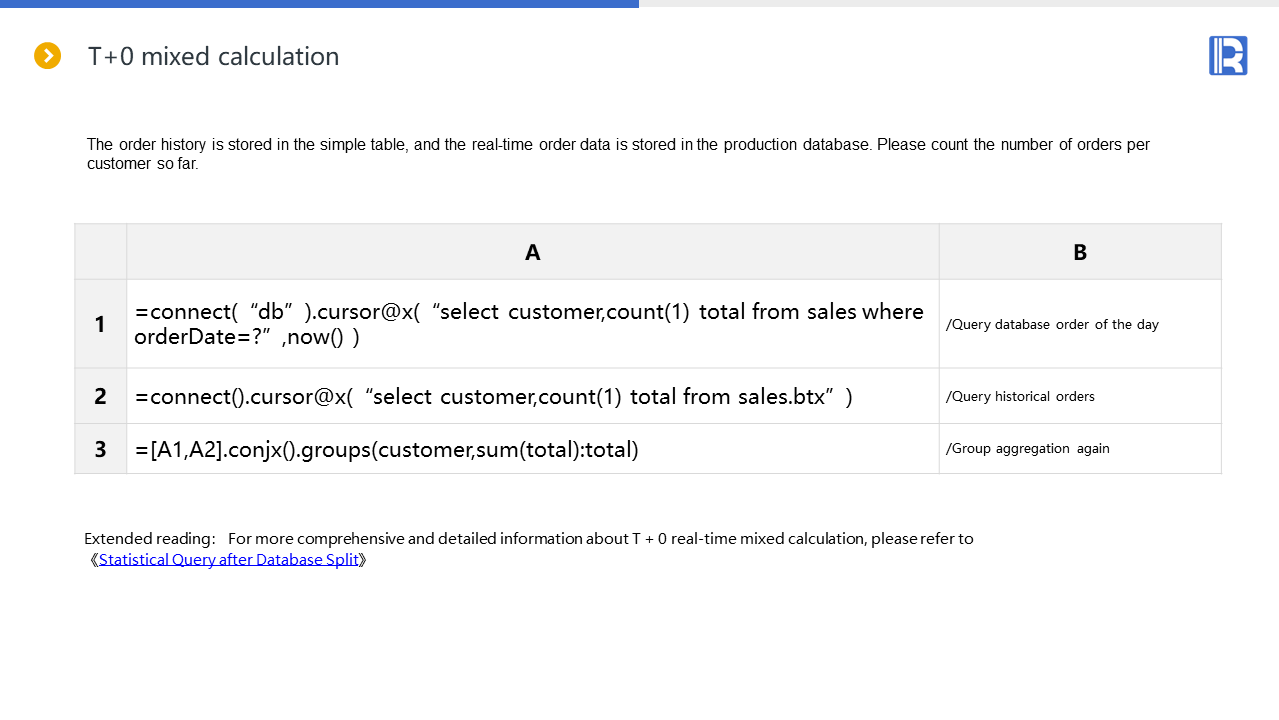Select the "Query historical orders" comment cell
This screenshot has width=1279, height=720.
(x=1020, y=397)
